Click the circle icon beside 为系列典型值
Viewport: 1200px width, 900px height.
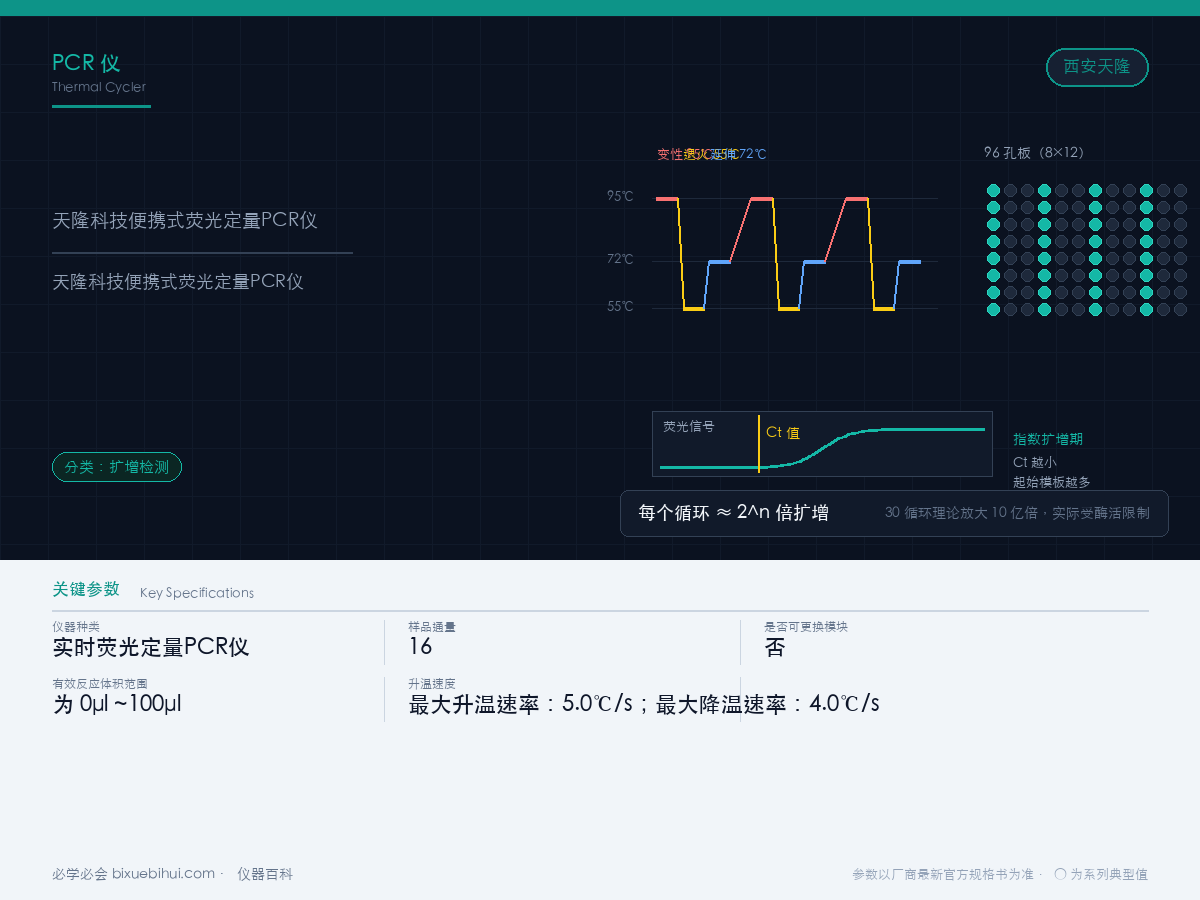click(x=1060, y=874)
